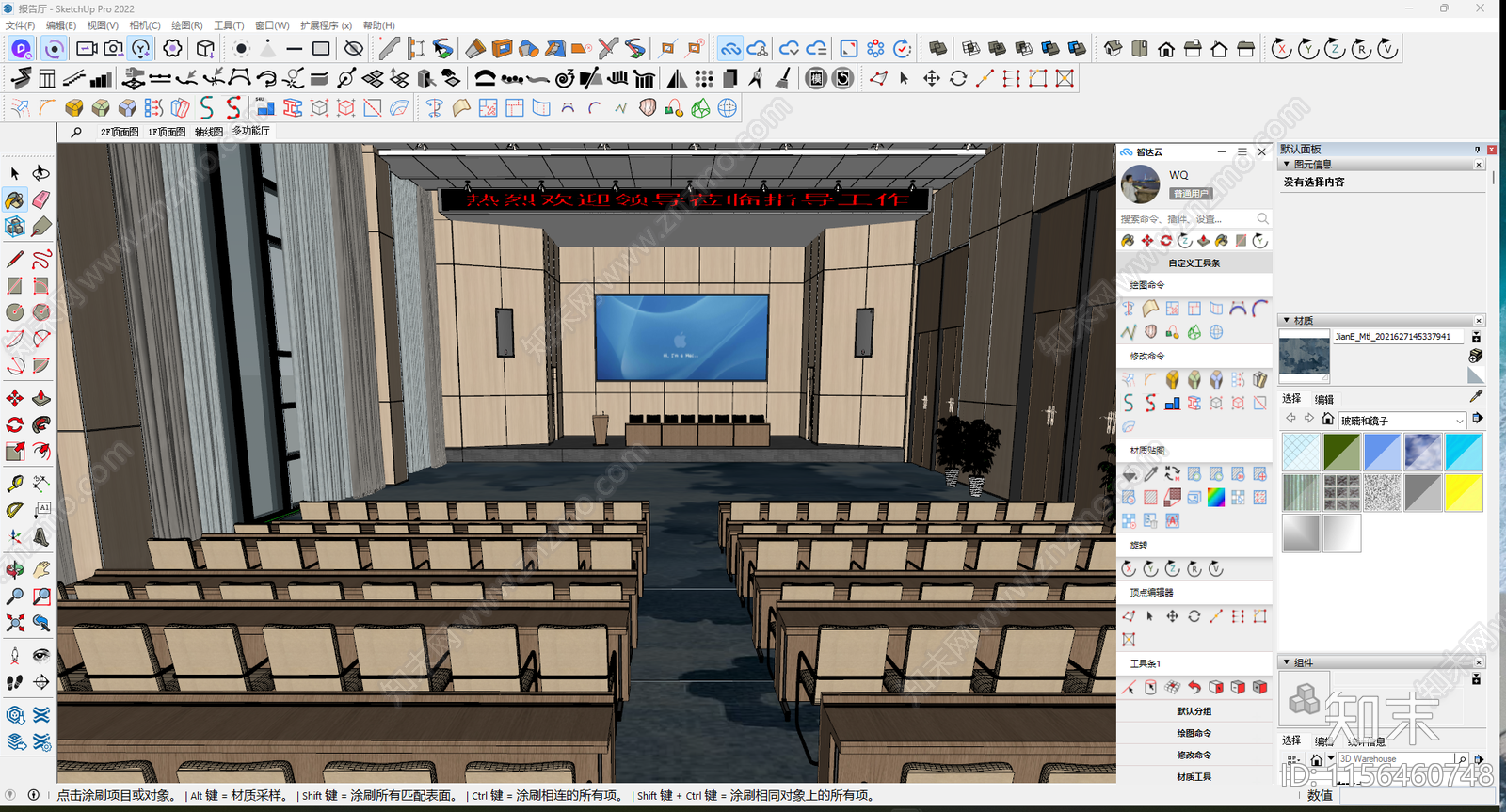Choose the Pan hand tool
Screen dimensions: 1506x812
41,569
